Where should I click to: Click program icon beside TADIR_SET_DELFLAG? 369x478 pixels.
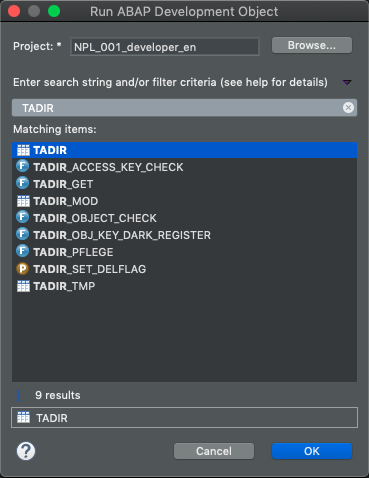coord(23,268)
